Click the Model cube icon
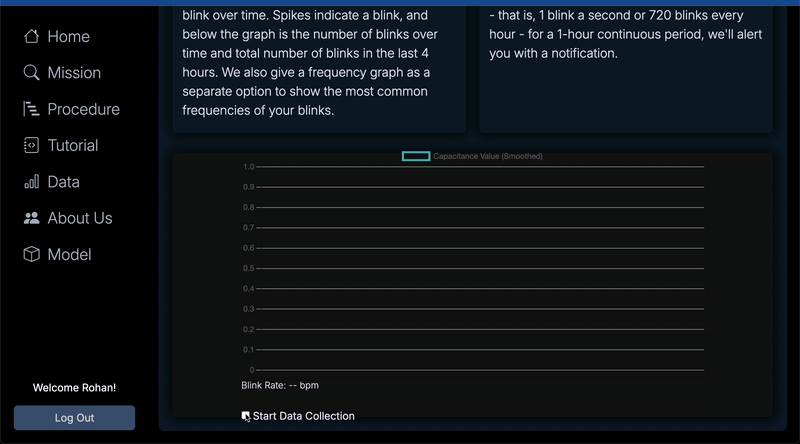The height and width of the screenshot is (444, 800). pos(32,255)
